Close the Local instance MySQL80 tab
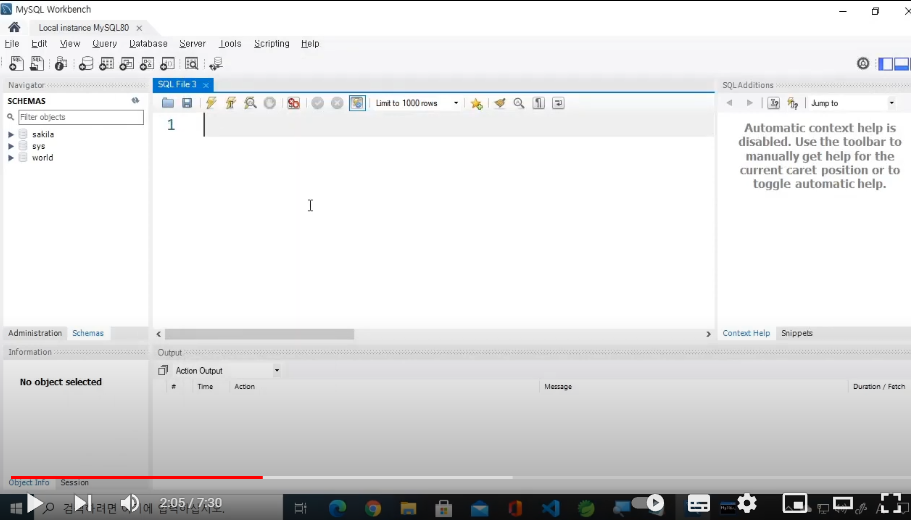This screenshot has height=520, width=911. tap(139, 28)
